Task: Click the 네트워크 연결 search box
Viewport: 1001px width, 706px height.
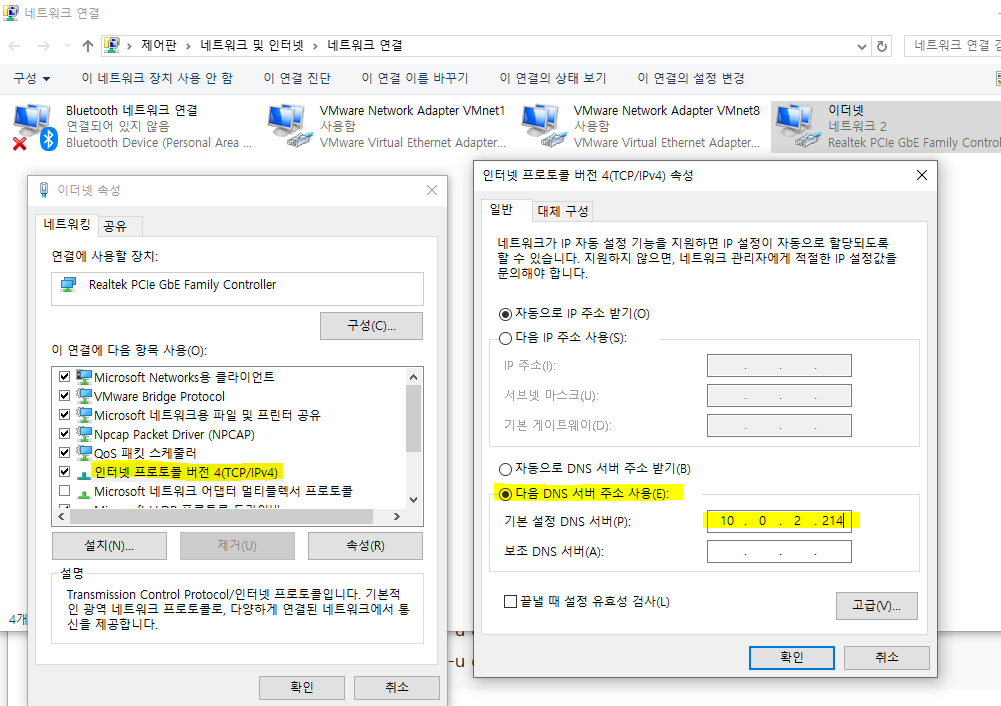Action: click(952, 45)
